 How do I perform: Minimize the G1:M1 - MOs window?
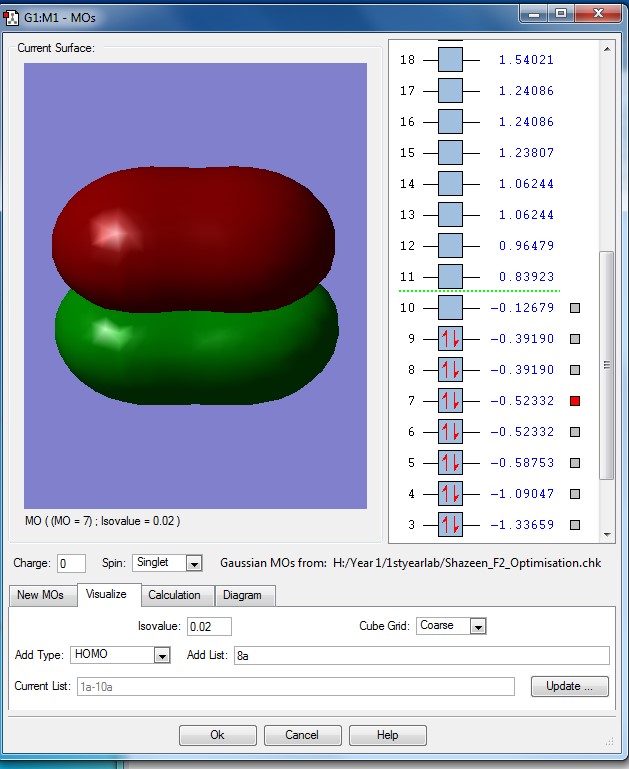[x=534, y=14]
